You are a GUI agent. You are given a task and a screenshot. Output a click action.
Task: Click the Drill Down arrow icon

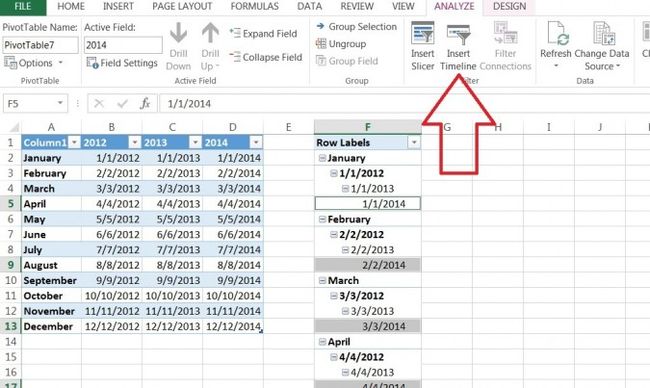178,33
